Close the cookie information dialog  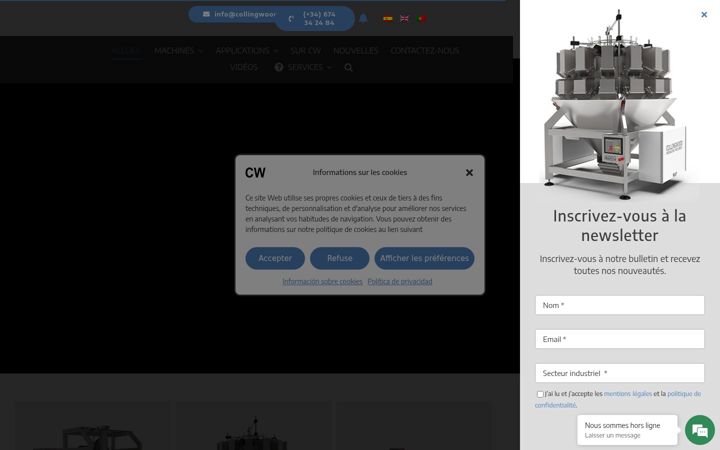(469, 173)
